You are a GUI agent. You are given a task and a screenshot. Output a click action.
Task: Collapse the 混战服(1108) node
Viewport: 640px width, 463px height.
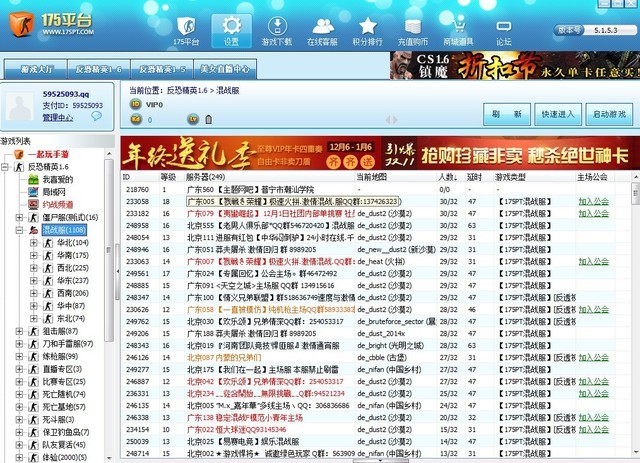pyautogui.click(x=19, y=230)
